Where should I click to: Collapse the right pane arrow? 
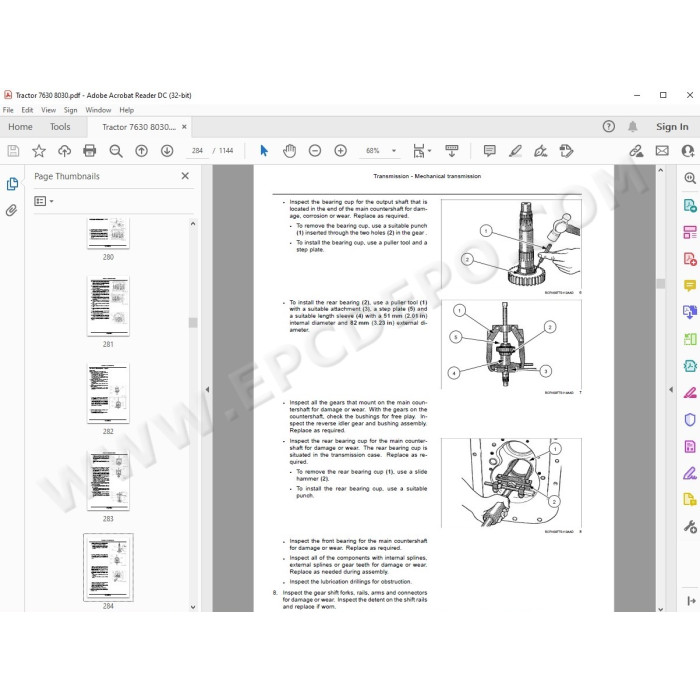click(x=671, y=389)
